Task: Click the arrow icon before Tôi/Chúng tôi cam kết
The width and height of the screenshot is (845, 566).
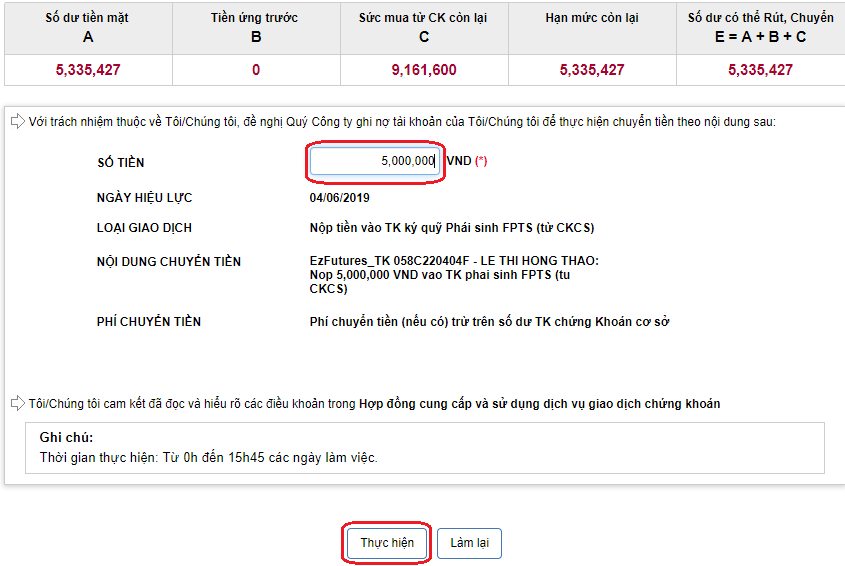Action: [x=18, y=403]
